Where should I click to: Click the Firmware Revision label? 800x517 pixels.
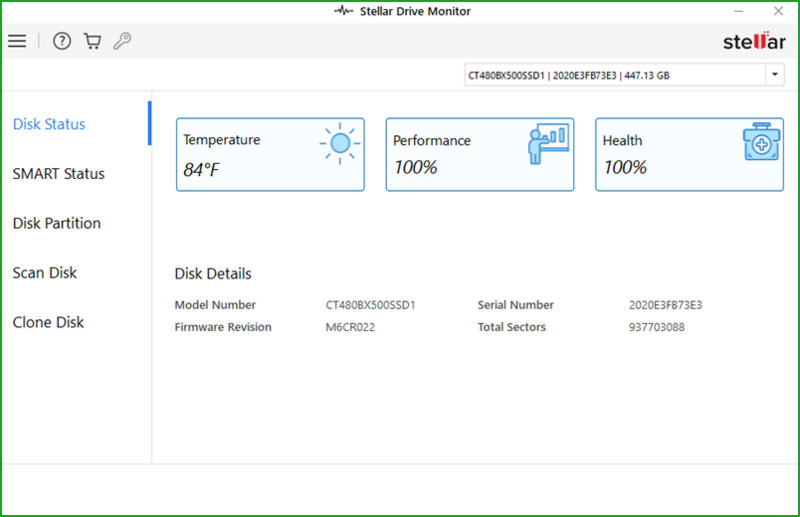[223, 327]
